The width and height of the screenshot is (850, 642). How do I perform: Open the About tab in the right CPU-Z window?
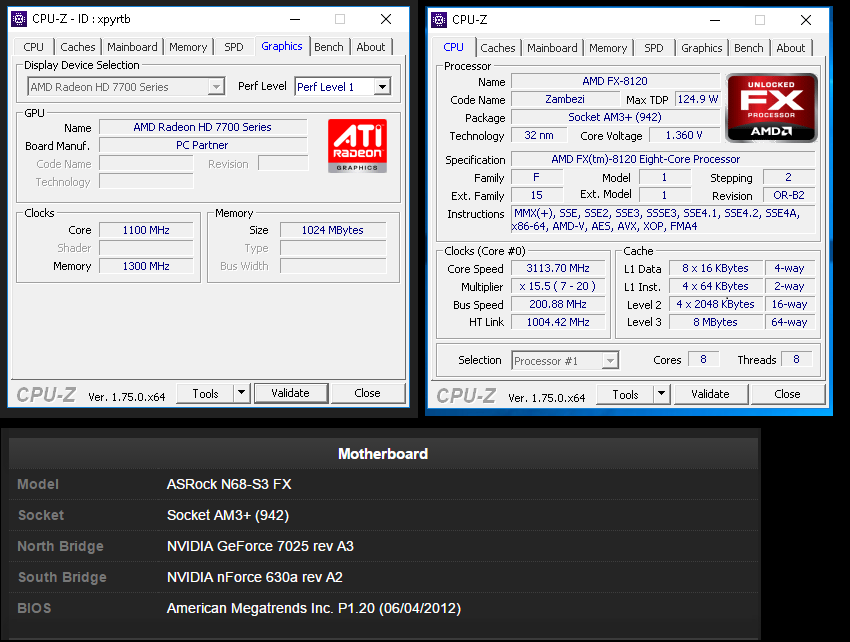(791, 48)
